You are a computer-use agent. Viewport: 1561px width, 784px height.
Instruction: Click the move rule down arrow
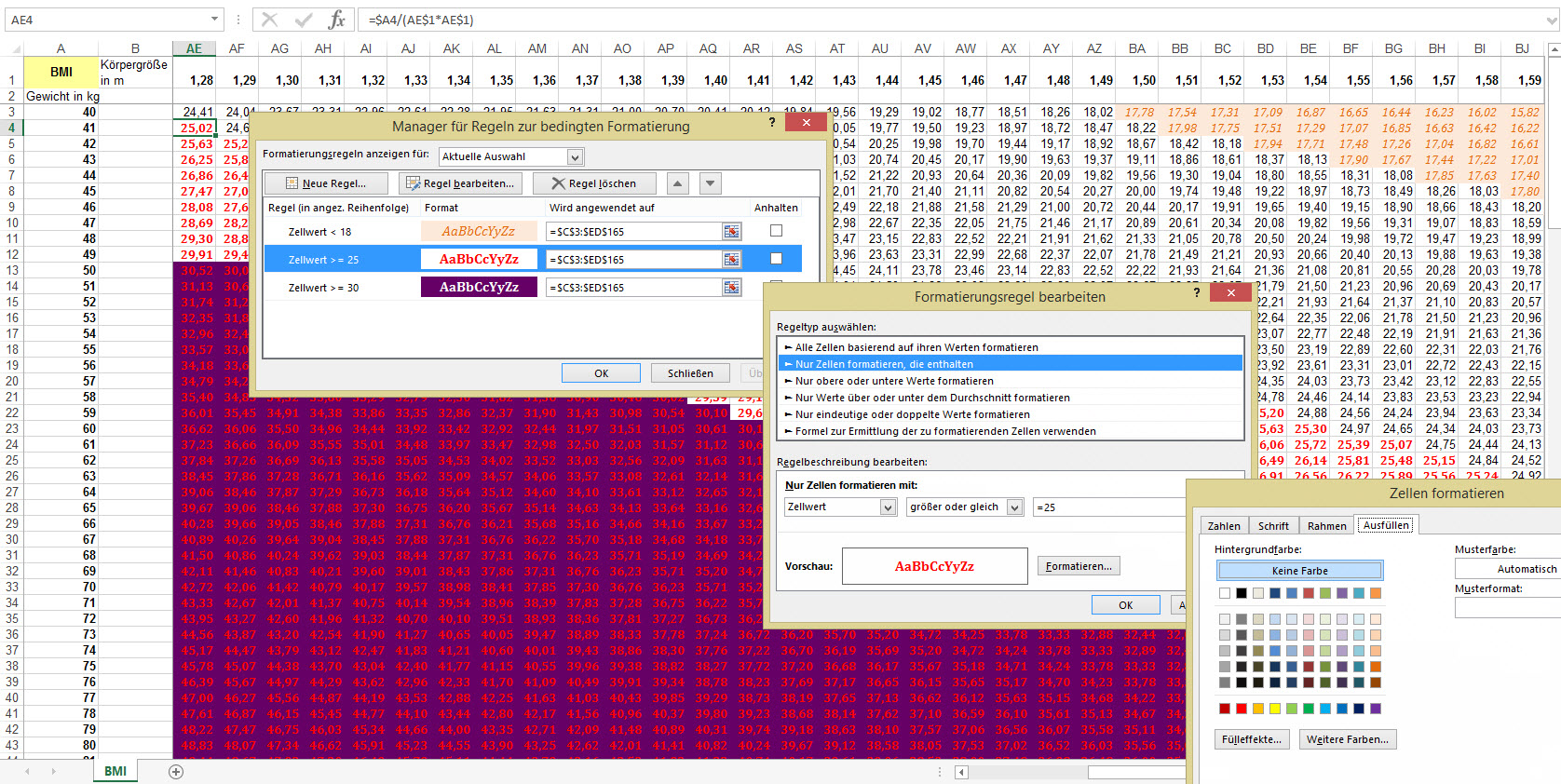(x=711, y=183)
